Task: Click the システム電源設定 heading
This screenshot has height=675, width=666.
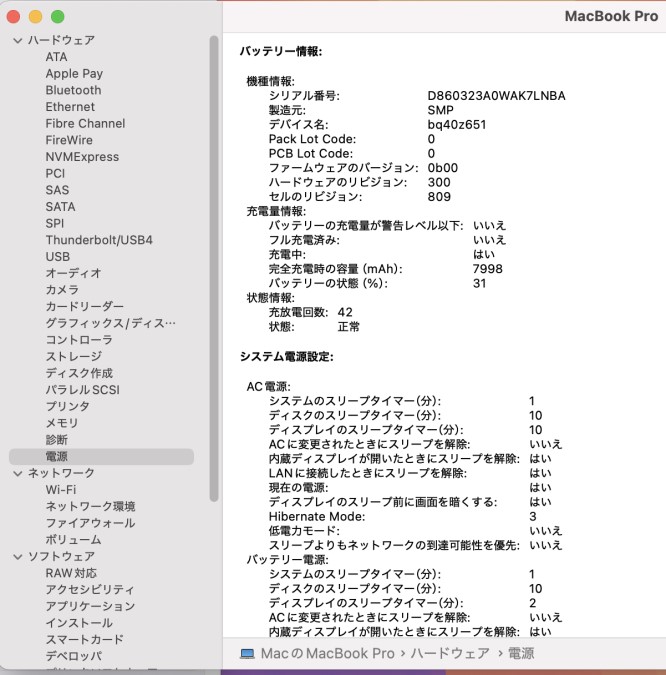Action: click(287, 357)
